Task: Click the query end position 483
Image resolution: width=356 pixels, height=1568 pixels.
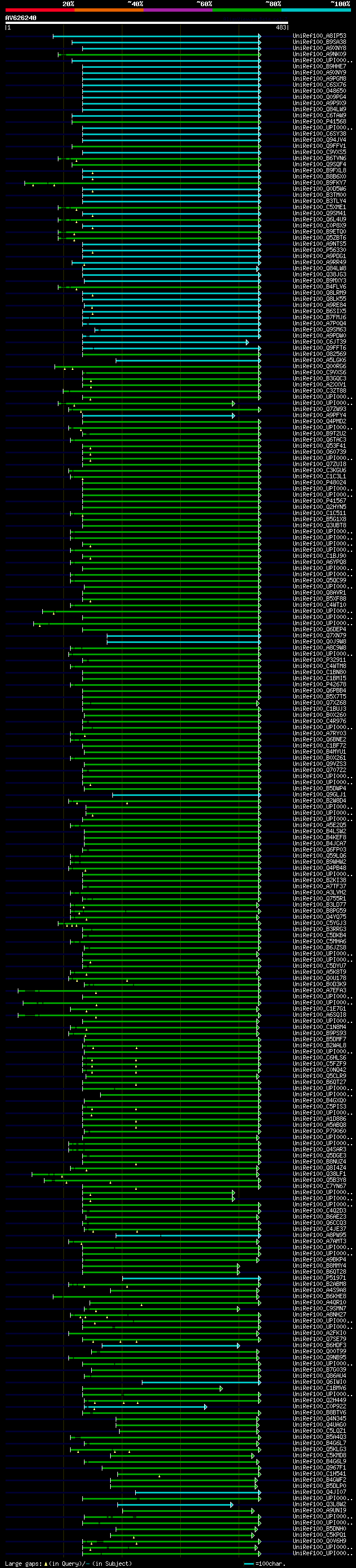Action: click(x=280, y=27)
